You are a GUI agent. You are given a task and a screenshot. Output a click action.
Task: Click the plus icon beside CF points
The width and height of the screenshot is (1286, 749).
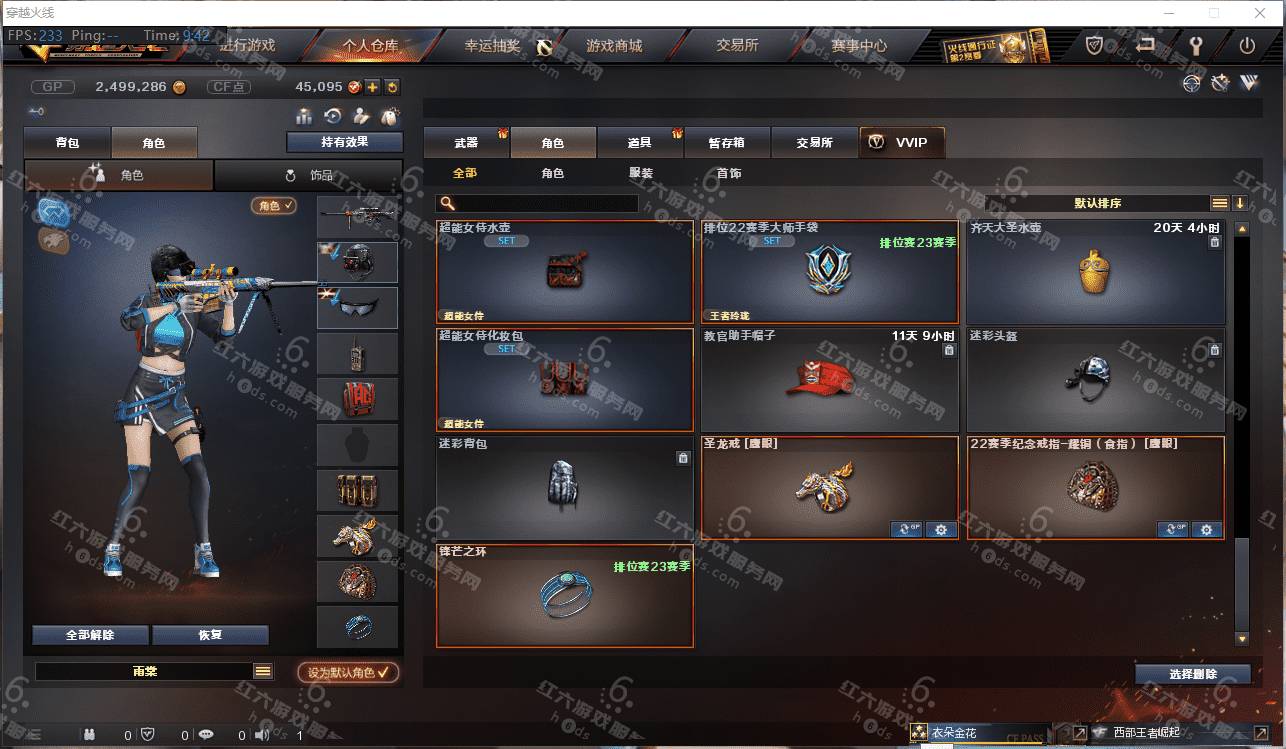click(x=372, y=87)
